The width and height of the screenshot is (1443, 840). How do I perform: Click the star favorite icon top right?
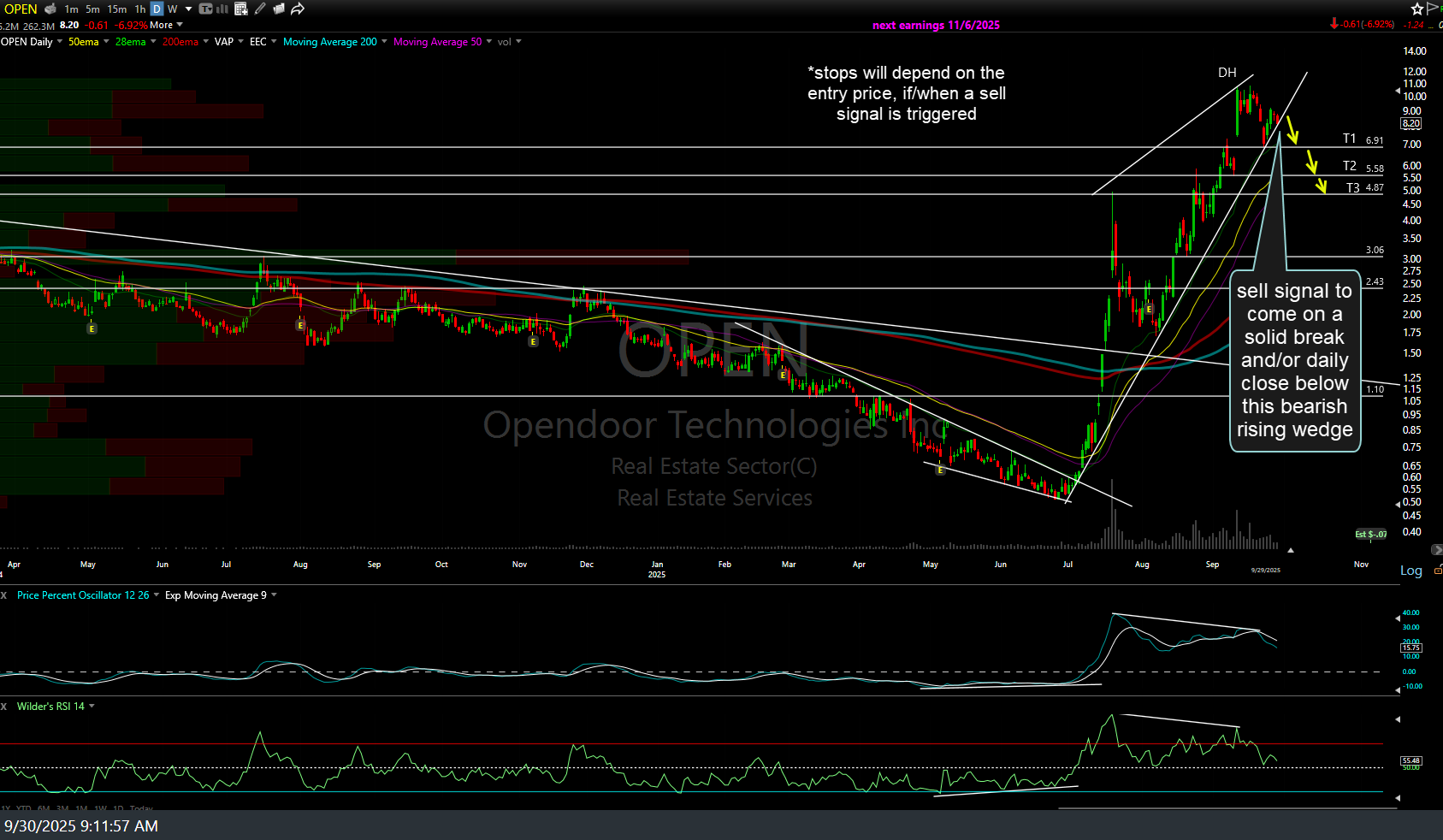click(x=1417, y=9)
